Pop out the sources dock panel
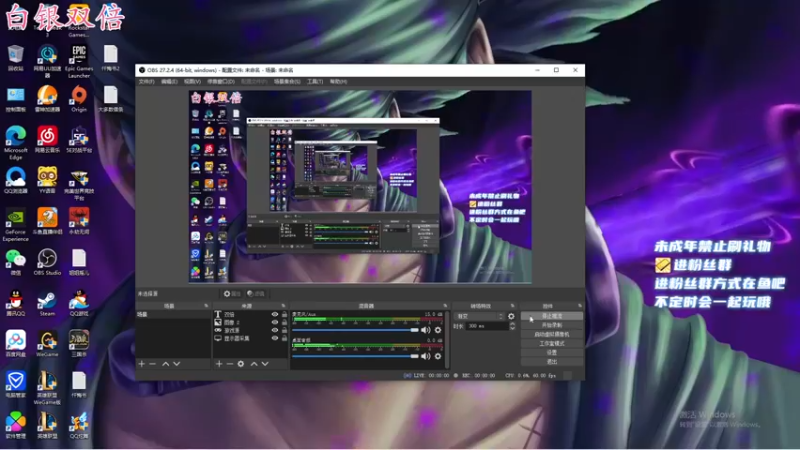This screenshot has width=800, height=450. (x=283, y=306)
